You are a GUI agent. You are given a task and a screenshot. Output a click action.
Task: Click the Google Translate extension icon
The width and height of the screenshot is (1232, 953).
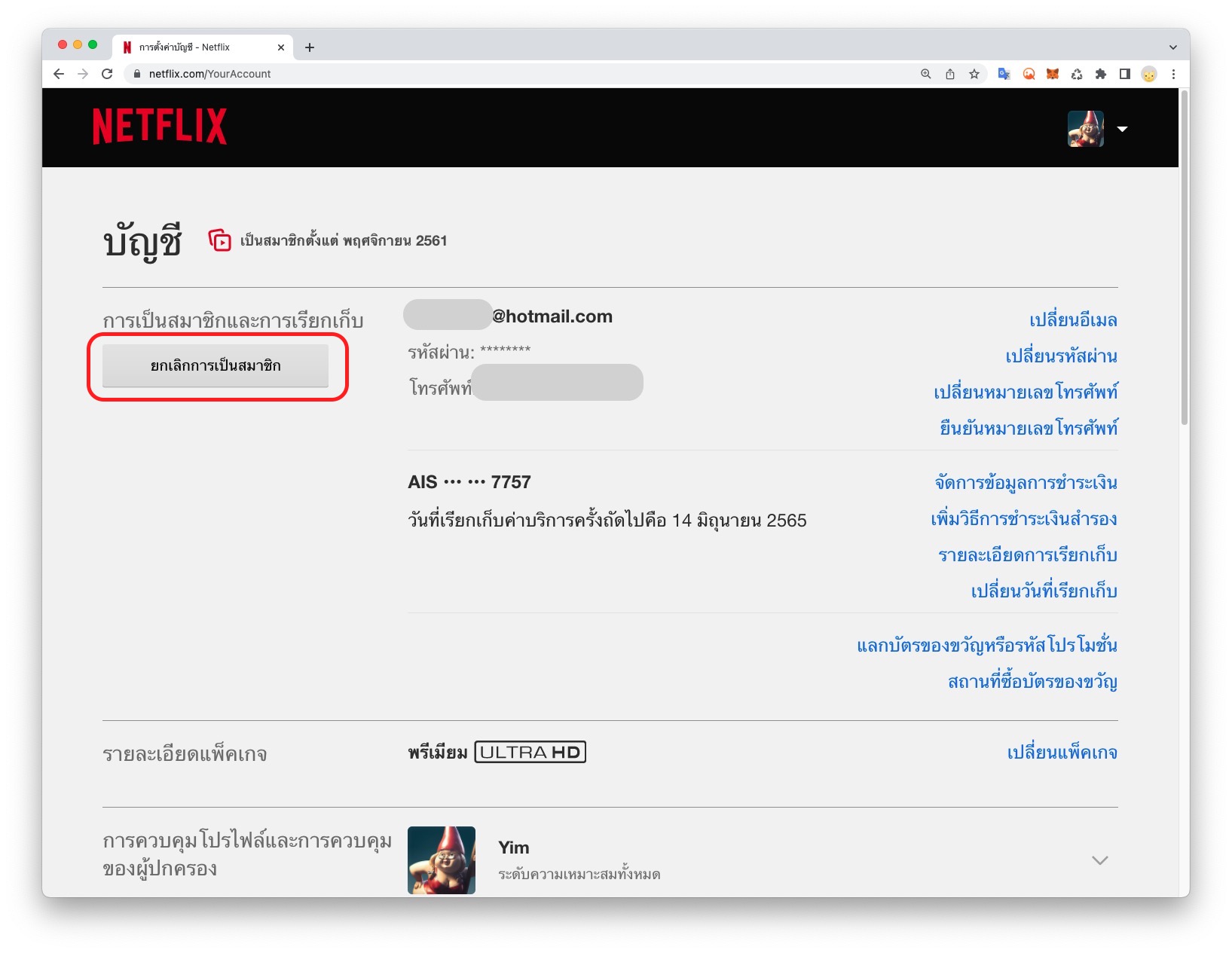pyautogui.click(x=1004, y=74)
